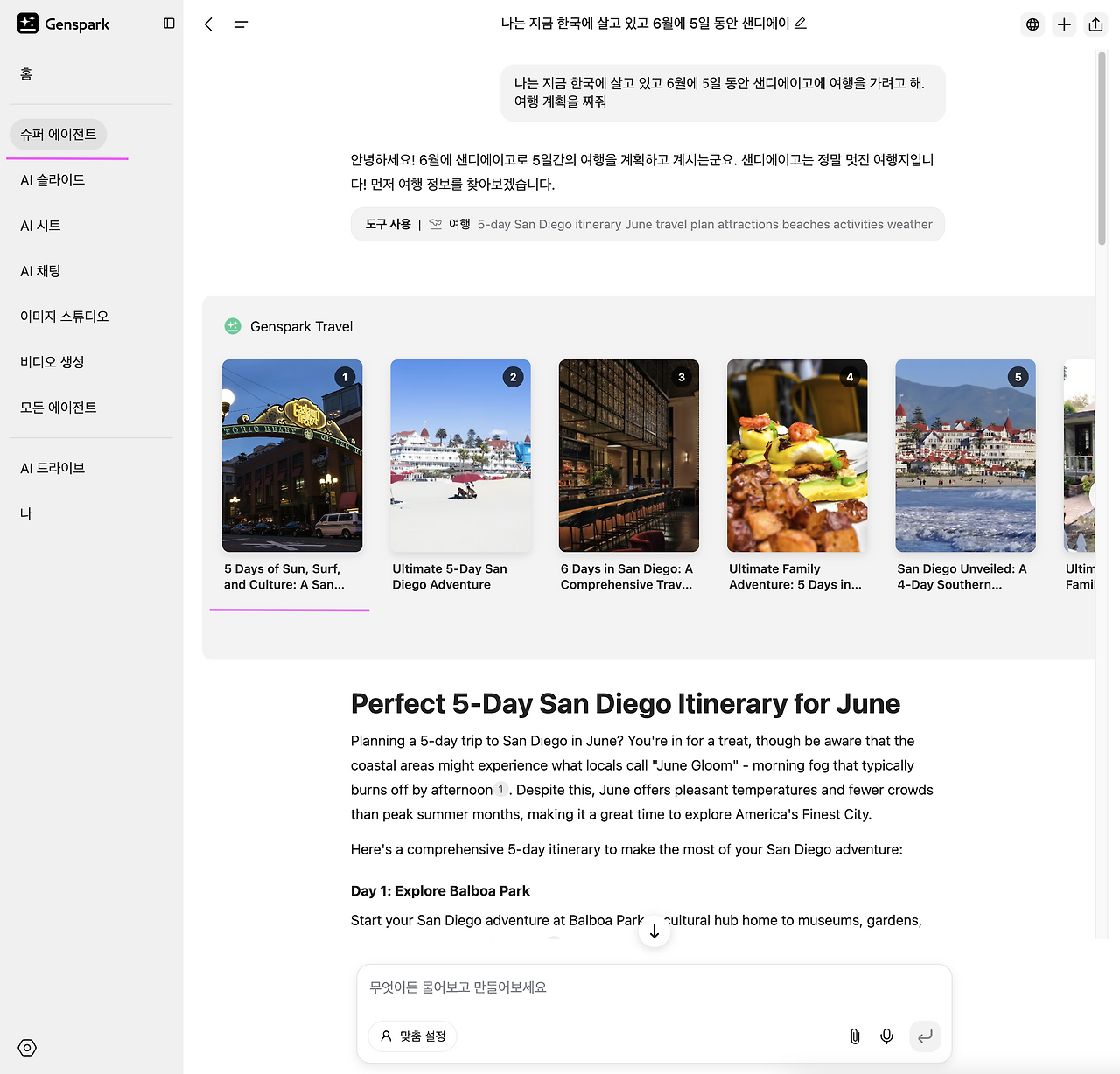Open the 나 profile section
1120x1074 pixels.
click(x=26, y=513)
